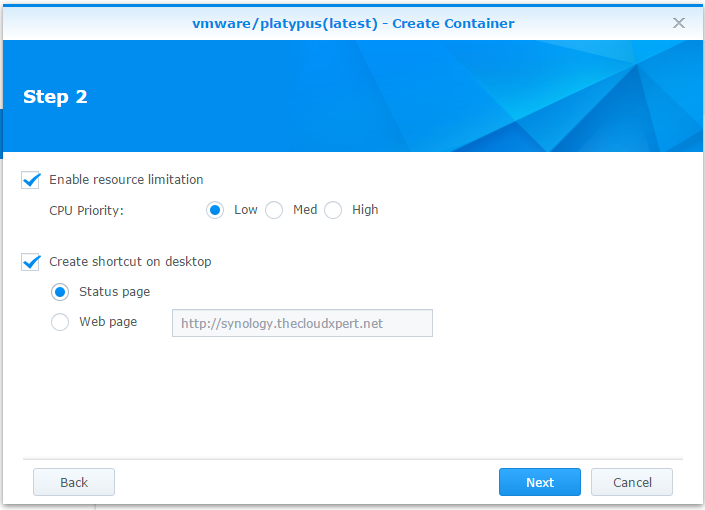
Task: Go back with the Back button
Action: coord(74,482)
